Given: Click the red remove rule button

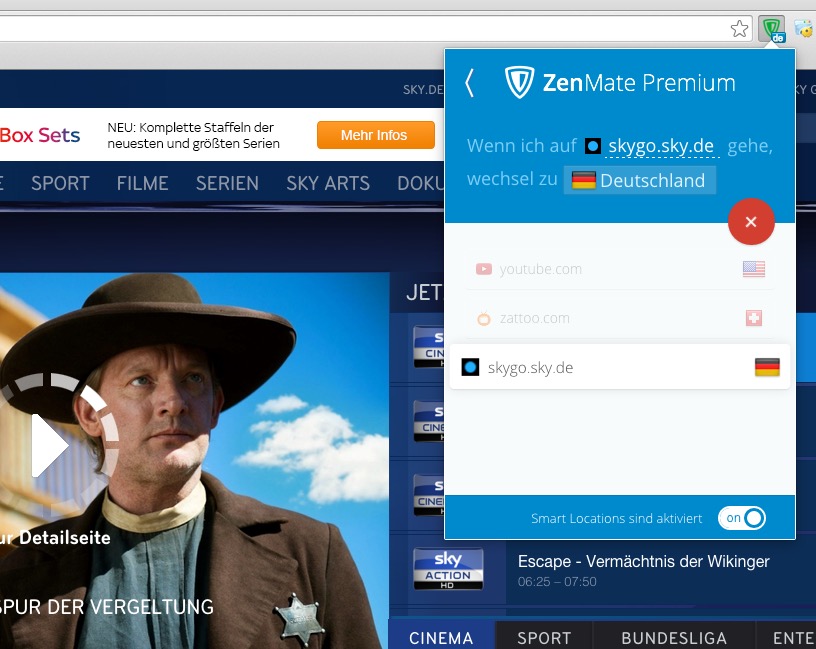Looking at the screenshot, I should click(x=751, y=221).
